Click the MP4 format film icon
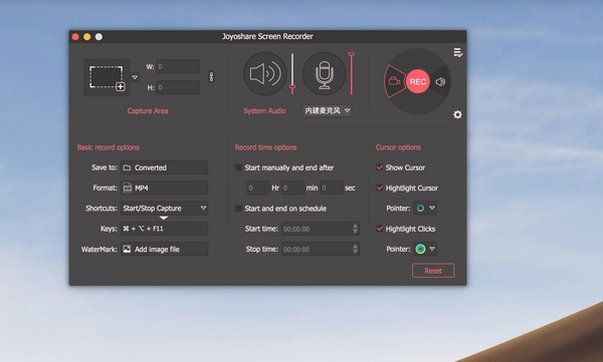Viewport: 603px width, 362px height. point(127,188)
